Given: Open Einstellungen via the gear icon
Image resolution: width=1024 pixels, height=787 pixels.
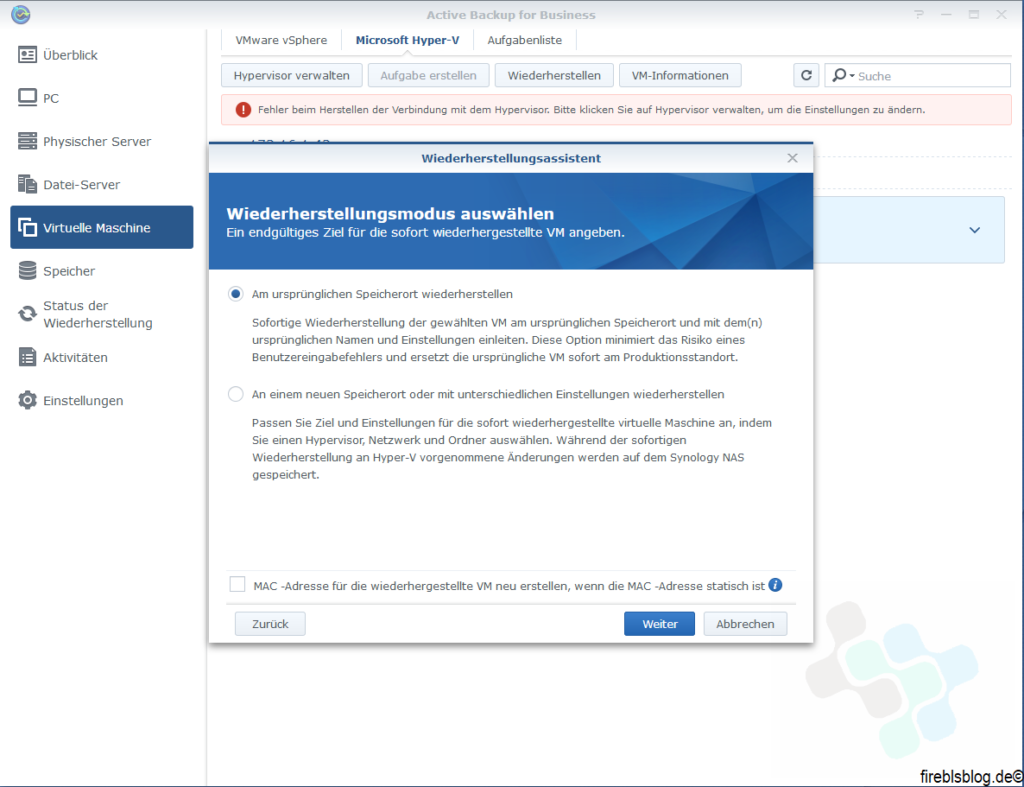Looking at the screenshot, I should tap(27, 400).
